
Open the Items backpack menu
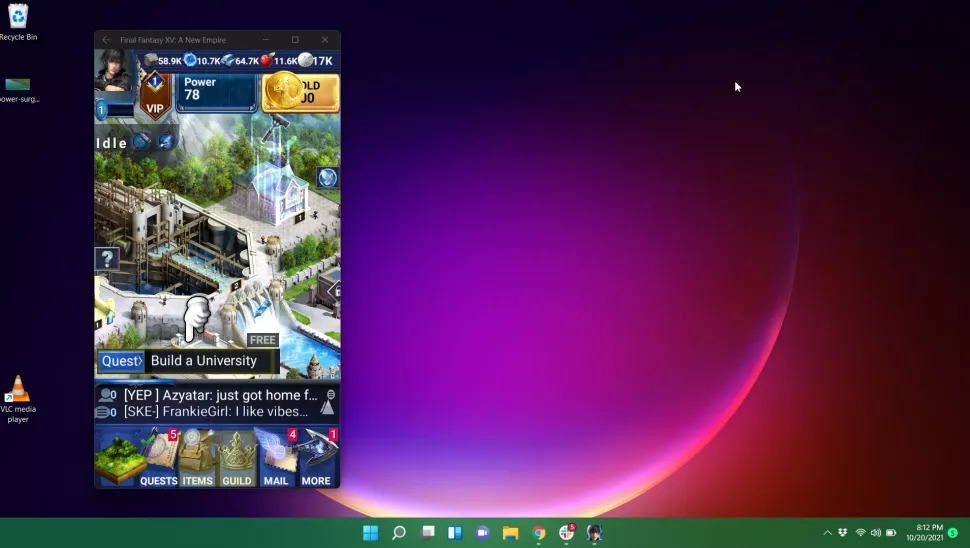pos(197,460)
